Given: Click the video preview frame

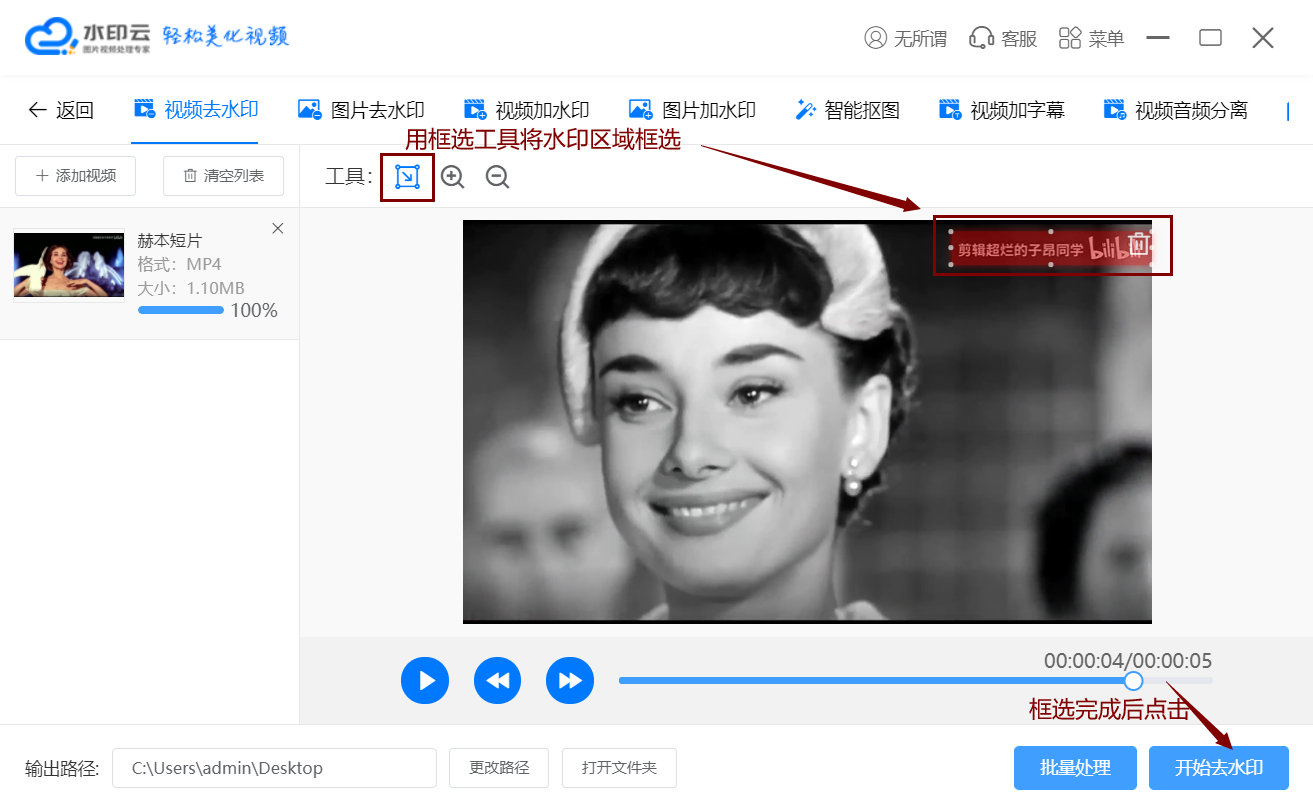Looking at the screenshot, I should point(807,421).
